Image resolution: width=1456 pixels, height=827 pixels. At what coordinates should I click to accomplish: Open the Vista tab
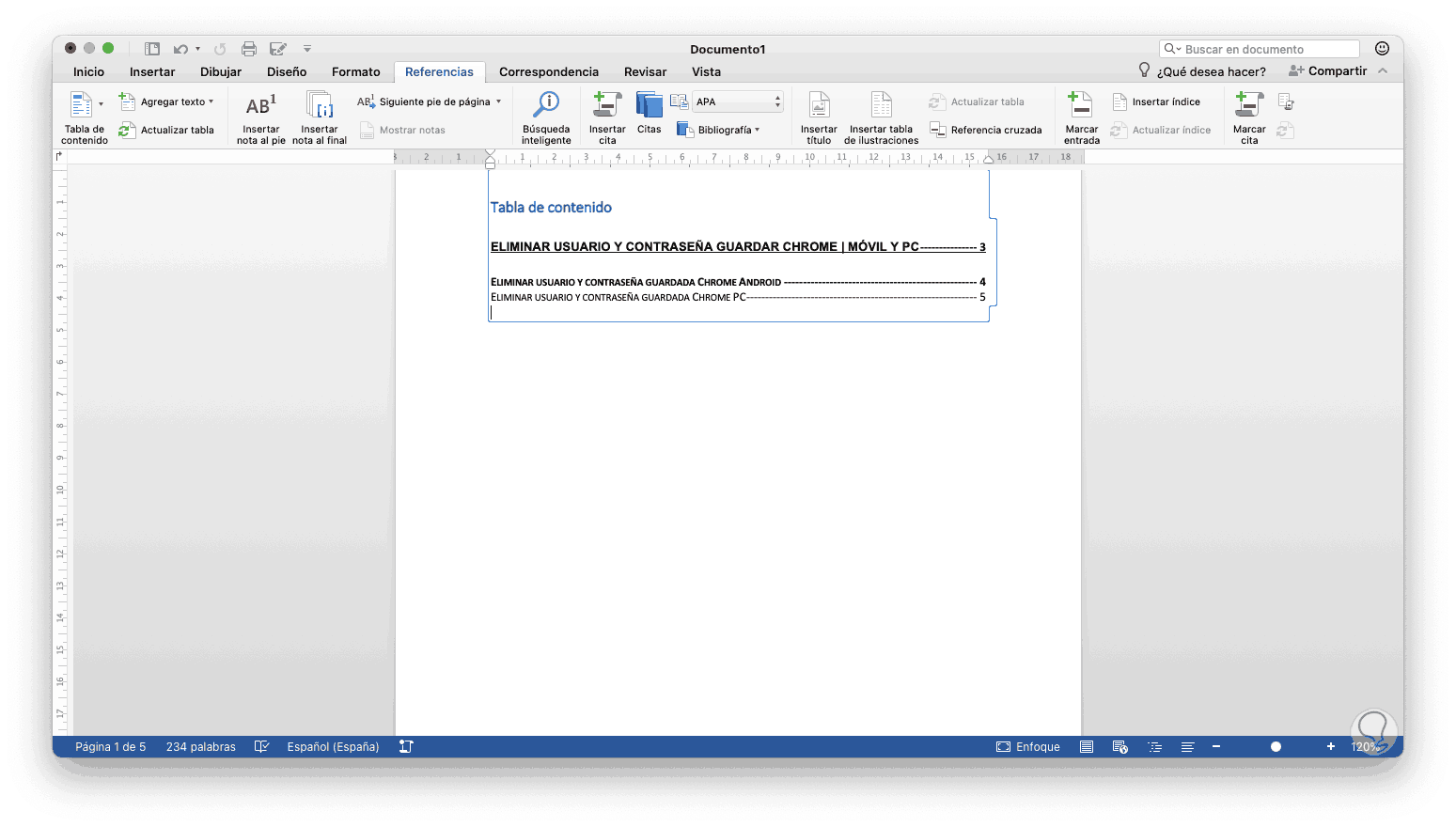707,72
